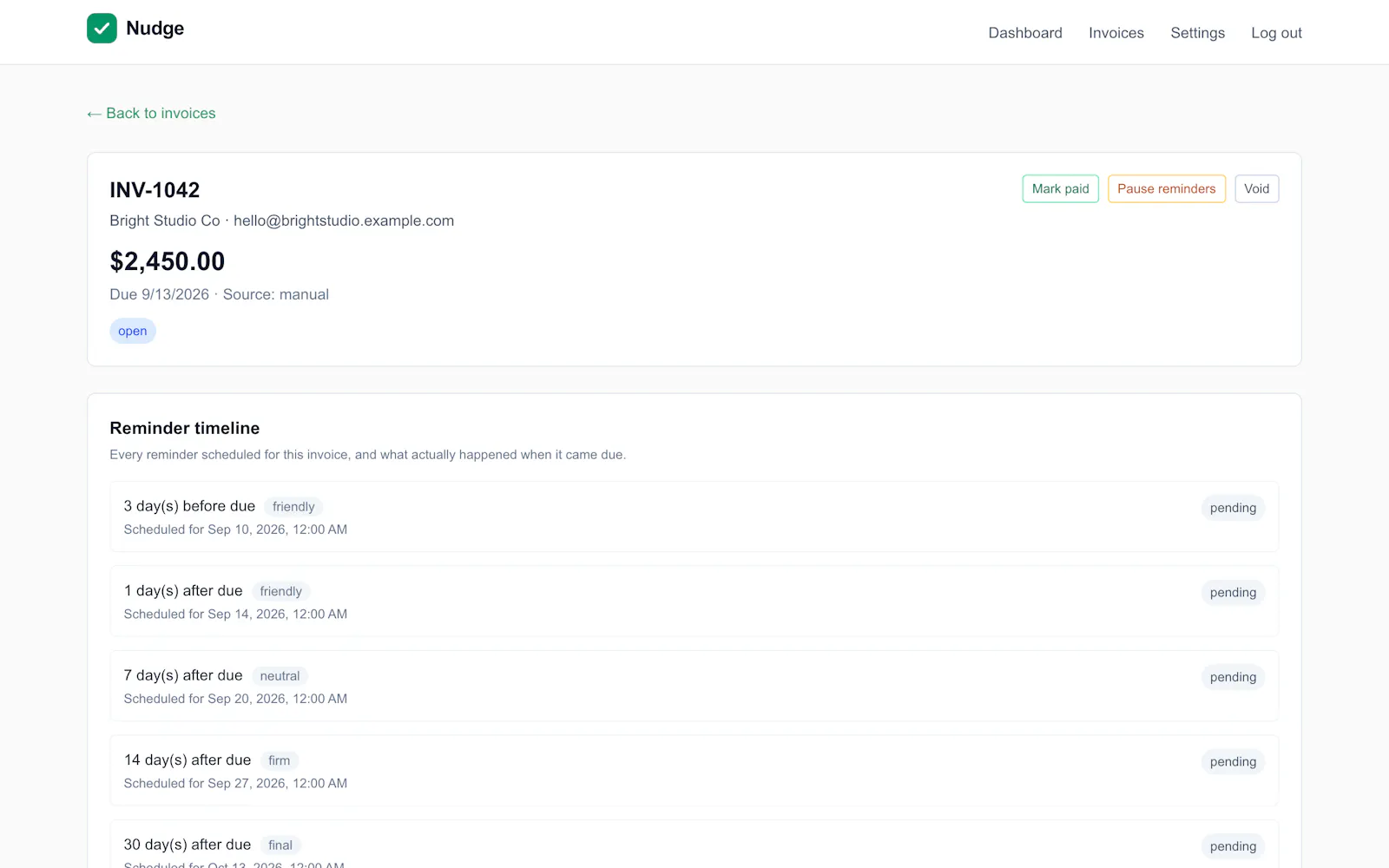Click the Nudge green checkmark logo

102,28
